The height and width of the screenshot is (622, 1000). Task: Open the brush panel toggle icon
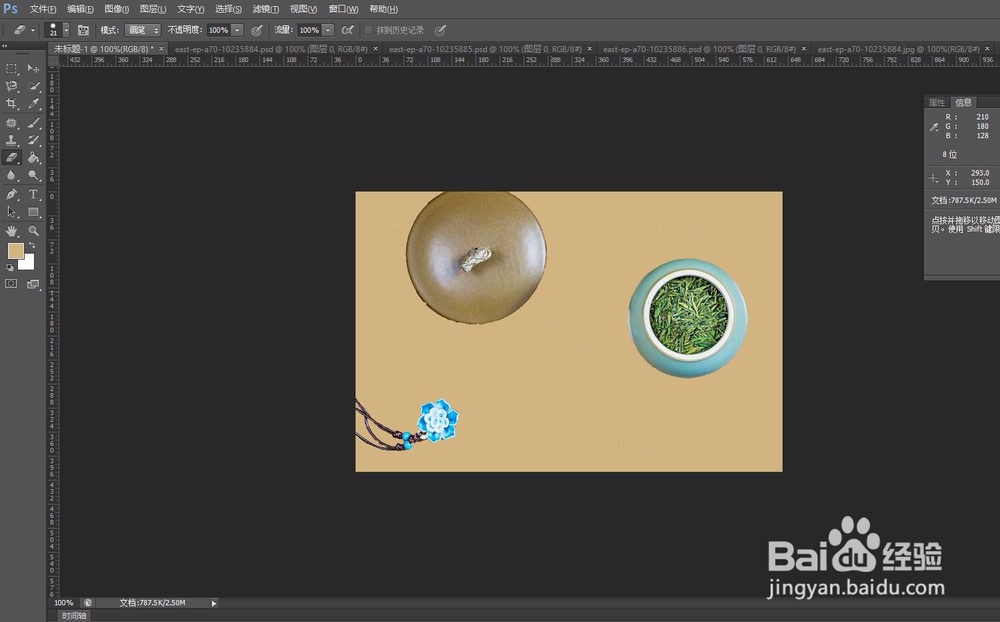[x=83, y=30]
